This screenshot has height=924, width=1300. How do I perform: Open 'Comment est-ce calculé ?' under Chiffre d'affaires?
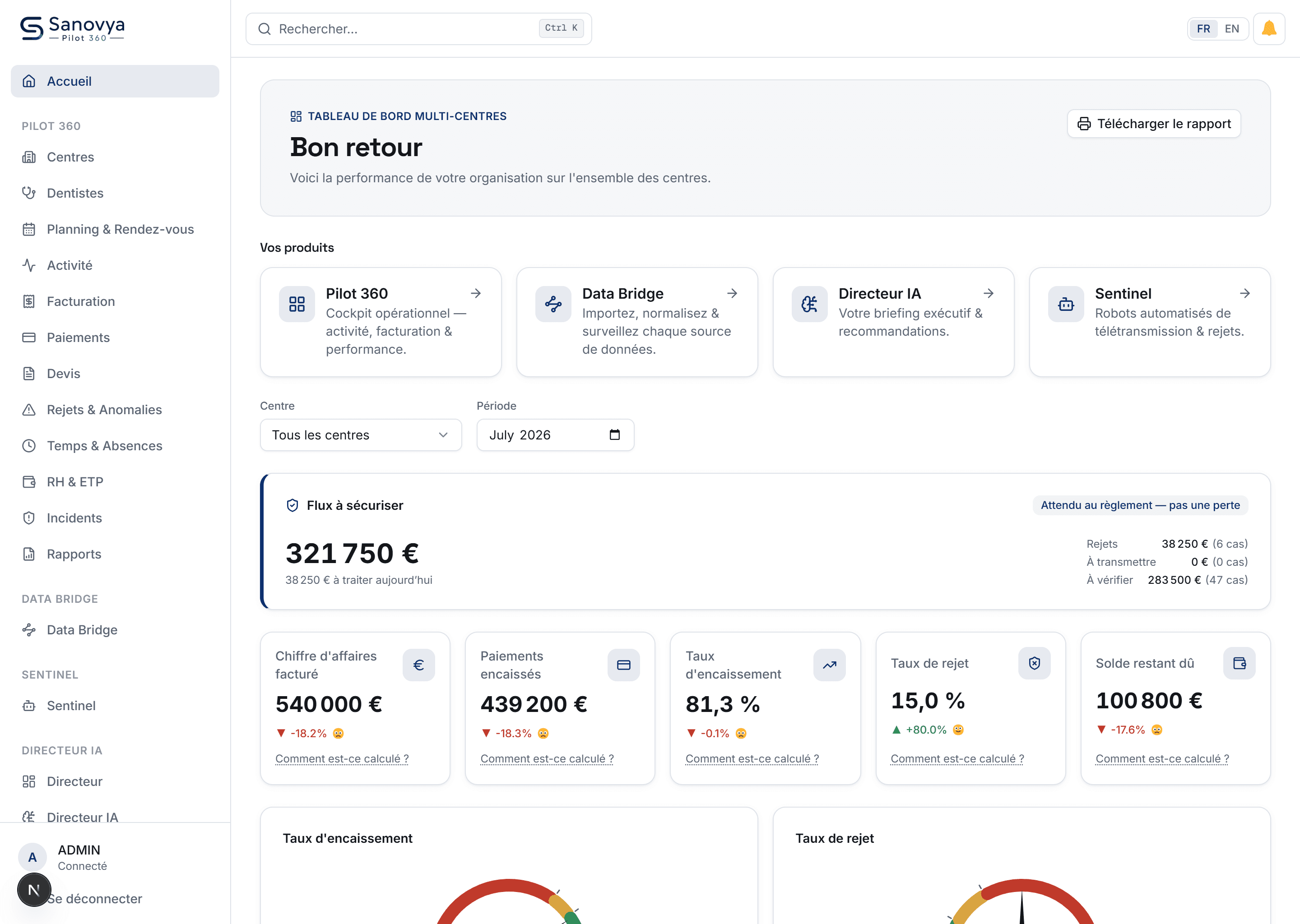pyautogui.click(x=342, y=758)
